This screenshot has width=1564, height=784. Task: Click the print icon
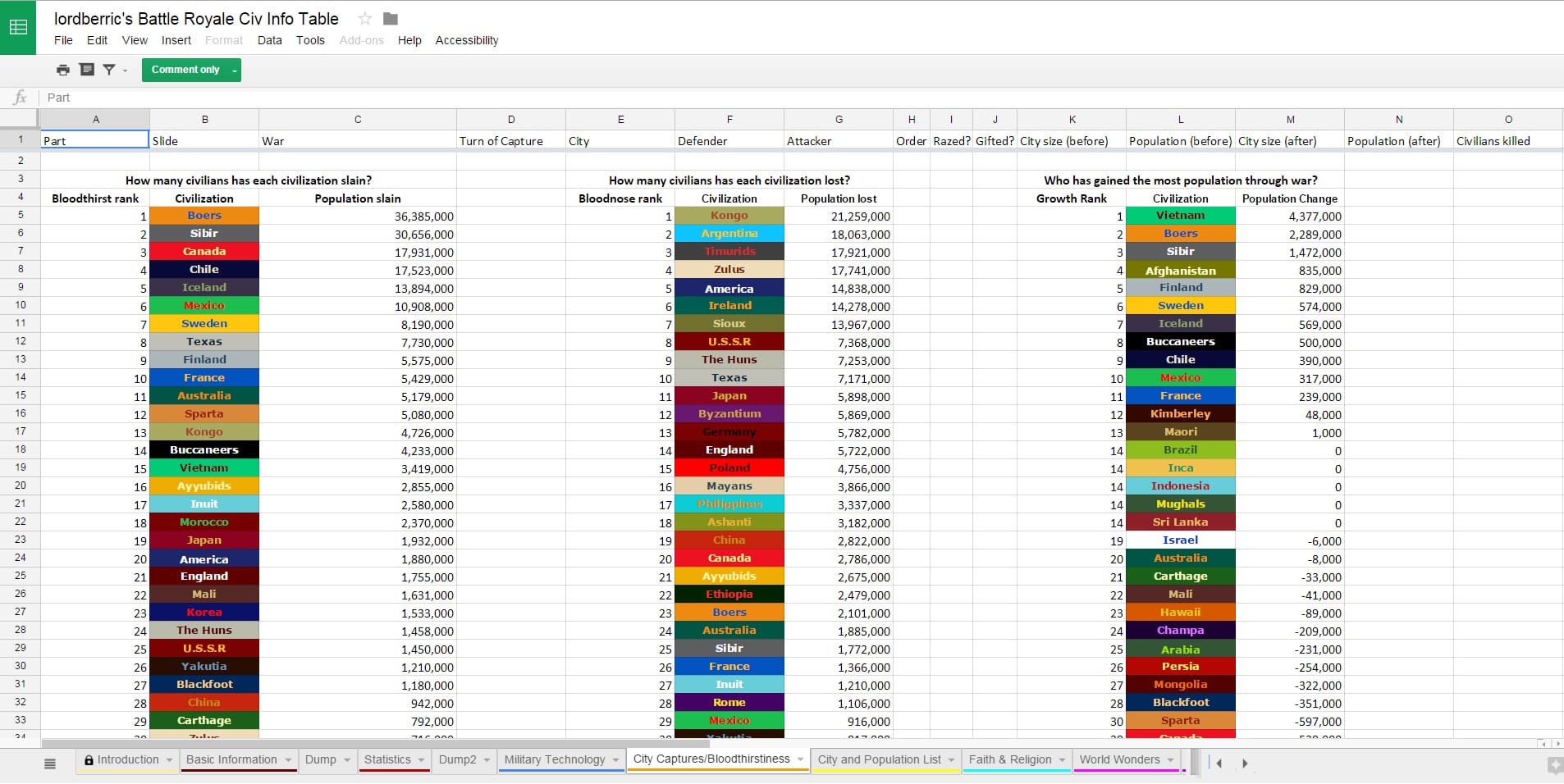[x=63, y=70]
